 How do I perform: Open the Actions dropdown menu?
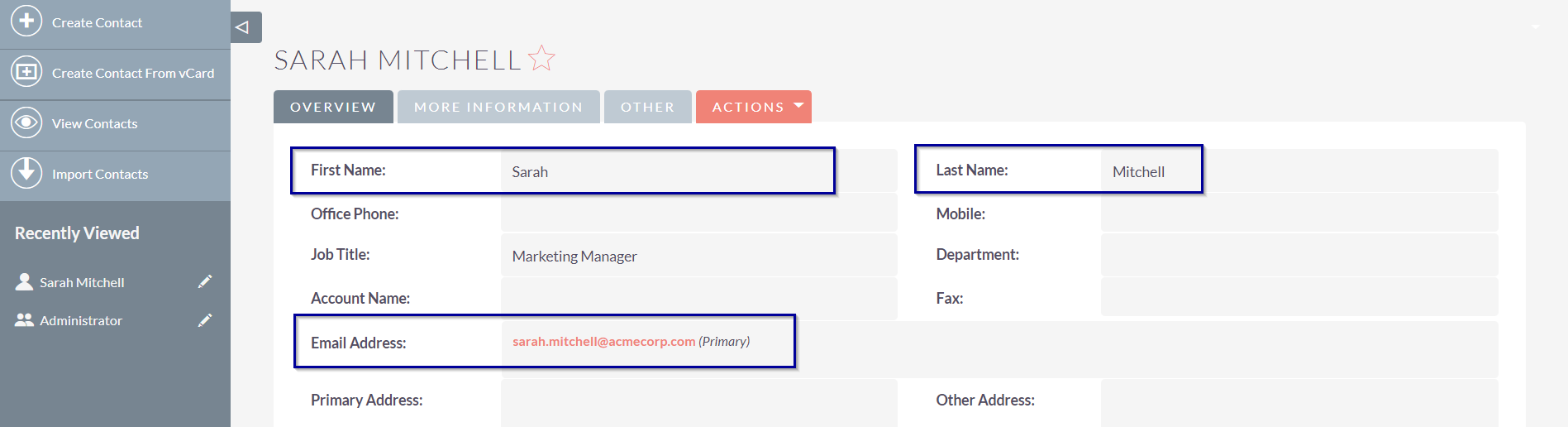coord(753,107)
